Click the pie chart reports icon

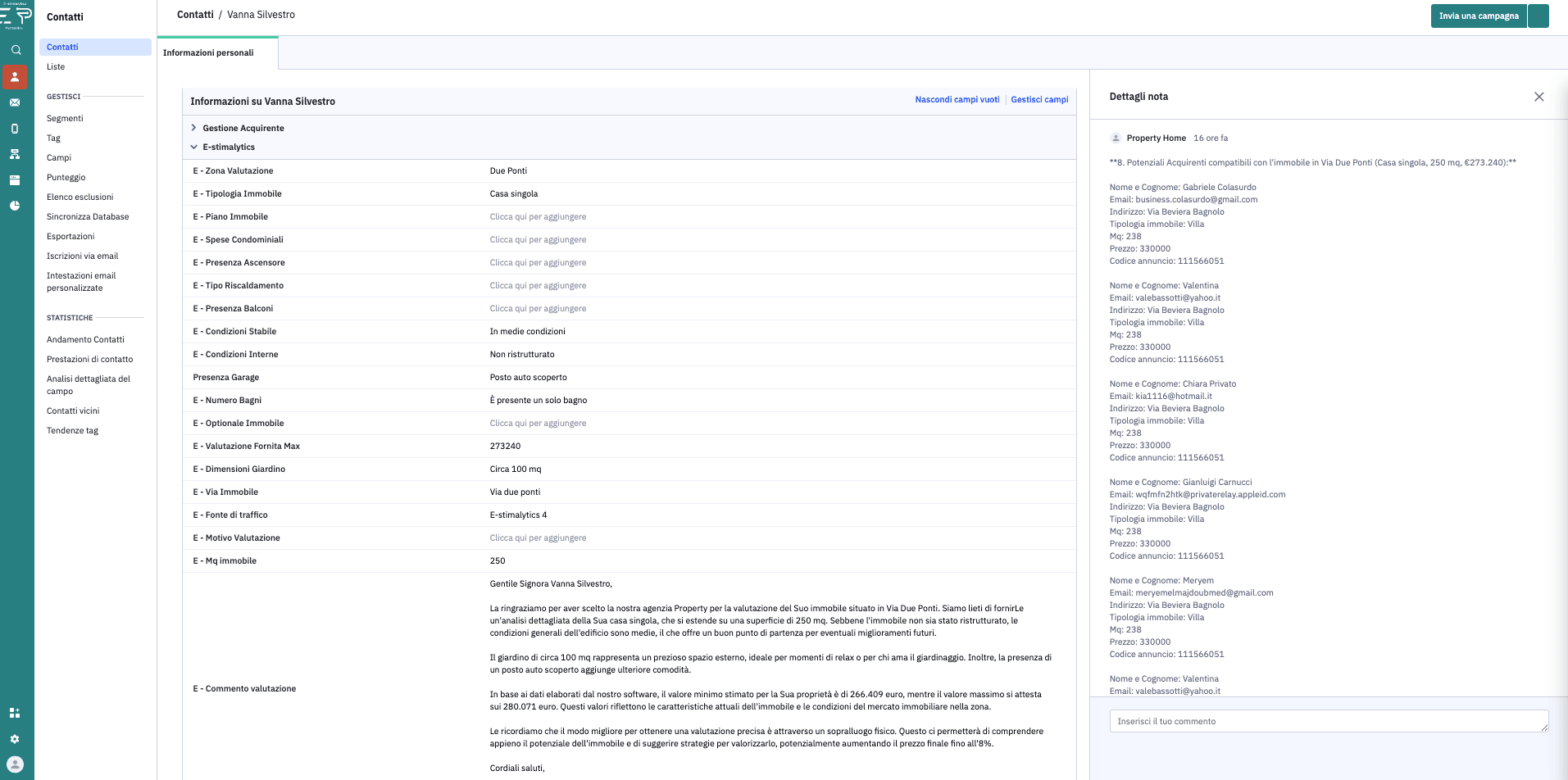15,206
